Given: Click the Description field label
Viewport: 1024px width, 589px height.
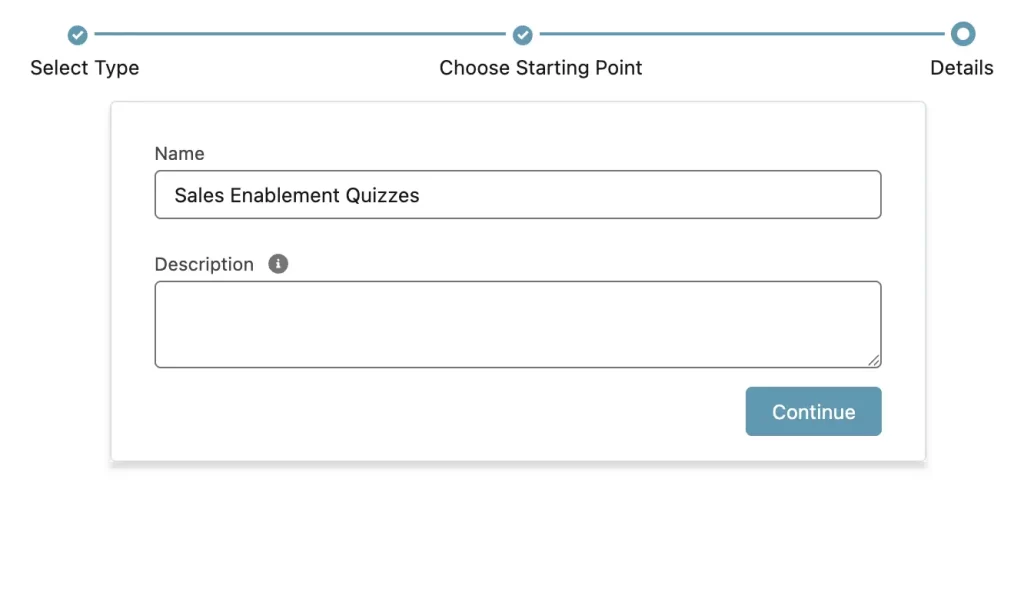Looking at the screenshot, I should tap(204, 264).
